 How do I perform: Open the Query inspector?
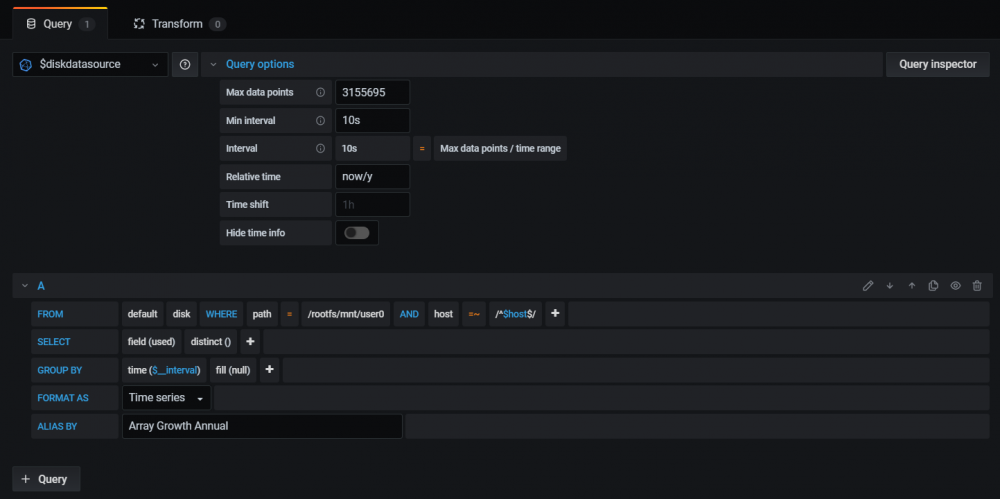(x=938, y=64)
